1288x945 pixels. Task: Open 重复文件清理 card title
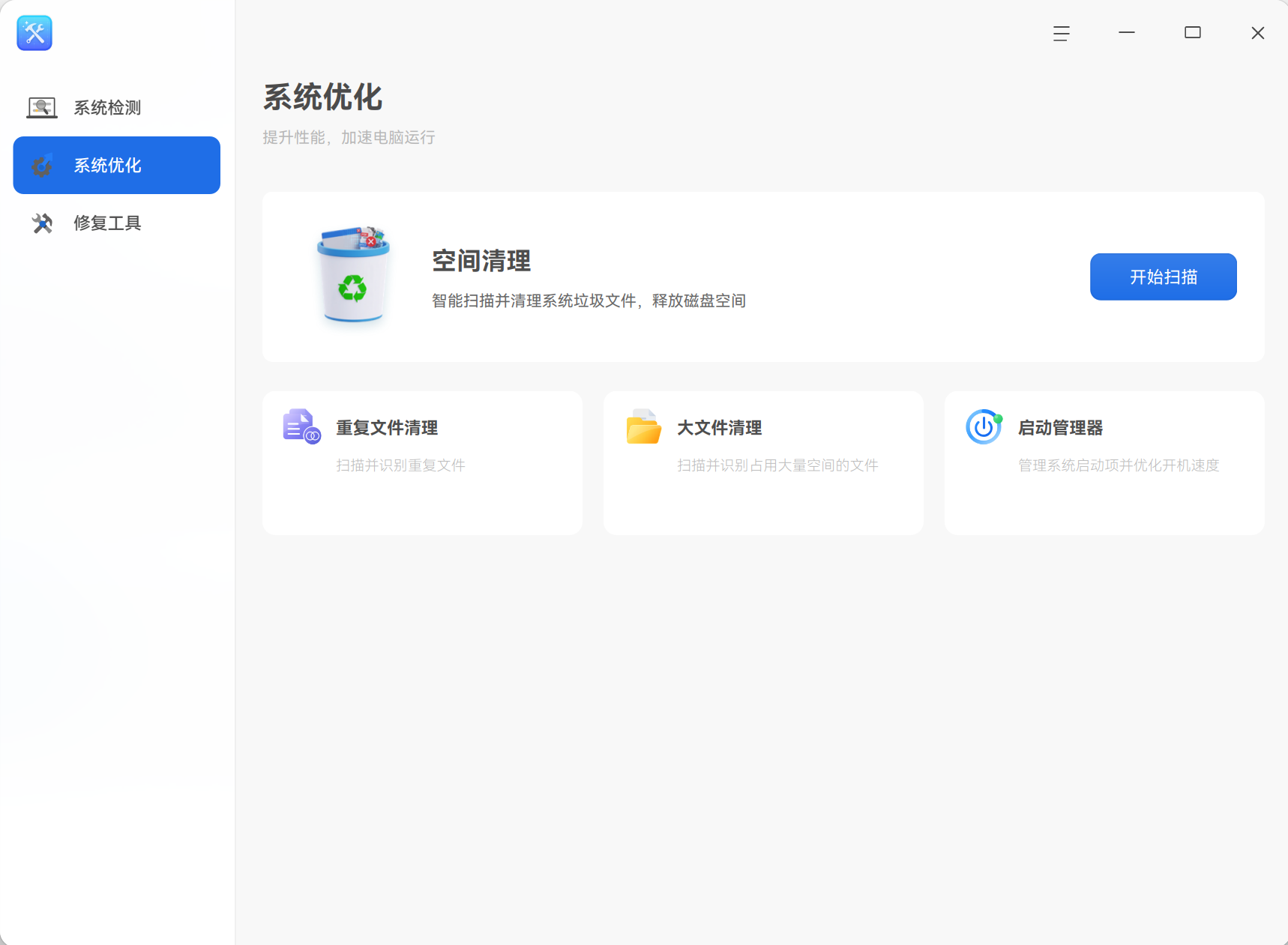point(387,428)
